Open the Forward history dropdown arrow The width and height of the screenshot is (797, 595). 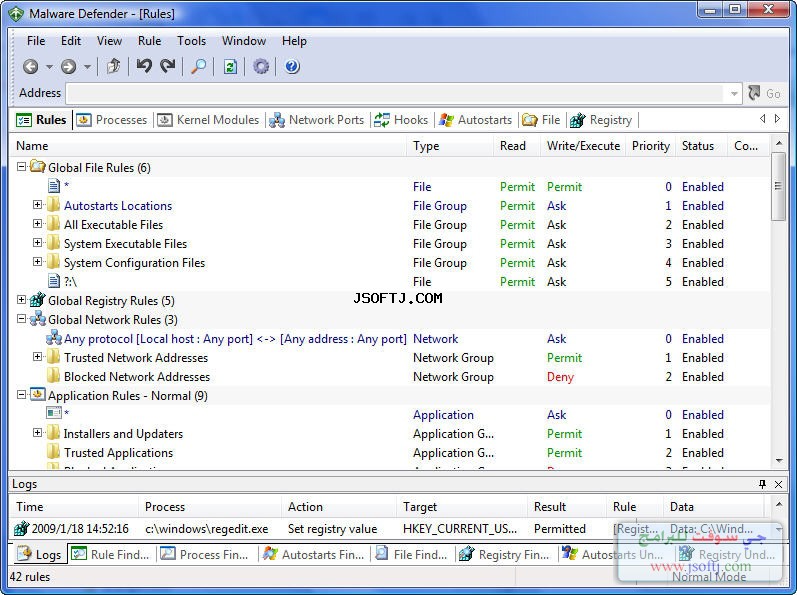tap(87, 67)
